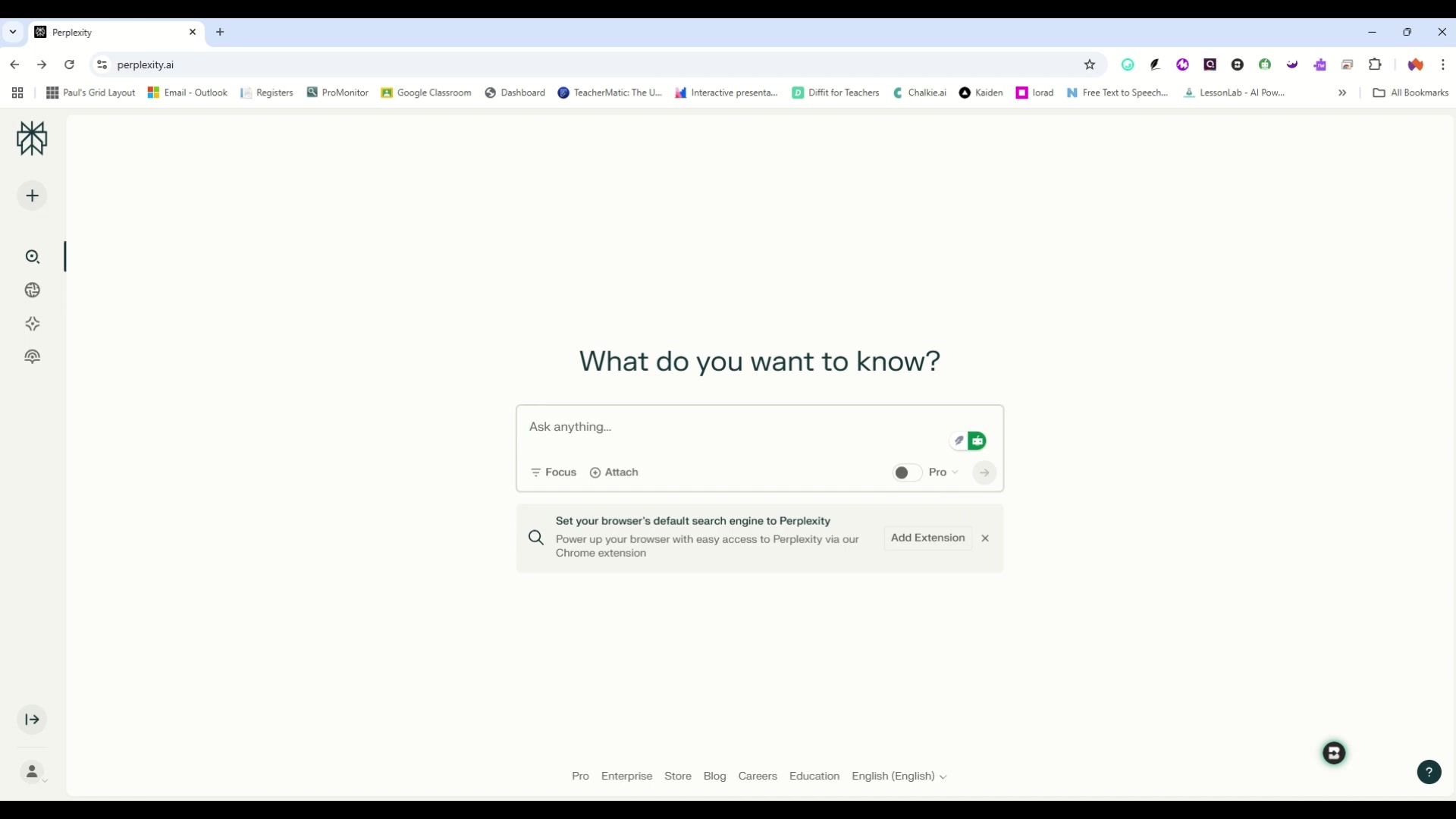Click the teal circle extension icon
The image size is (1456, 819).
point(1128,64)
